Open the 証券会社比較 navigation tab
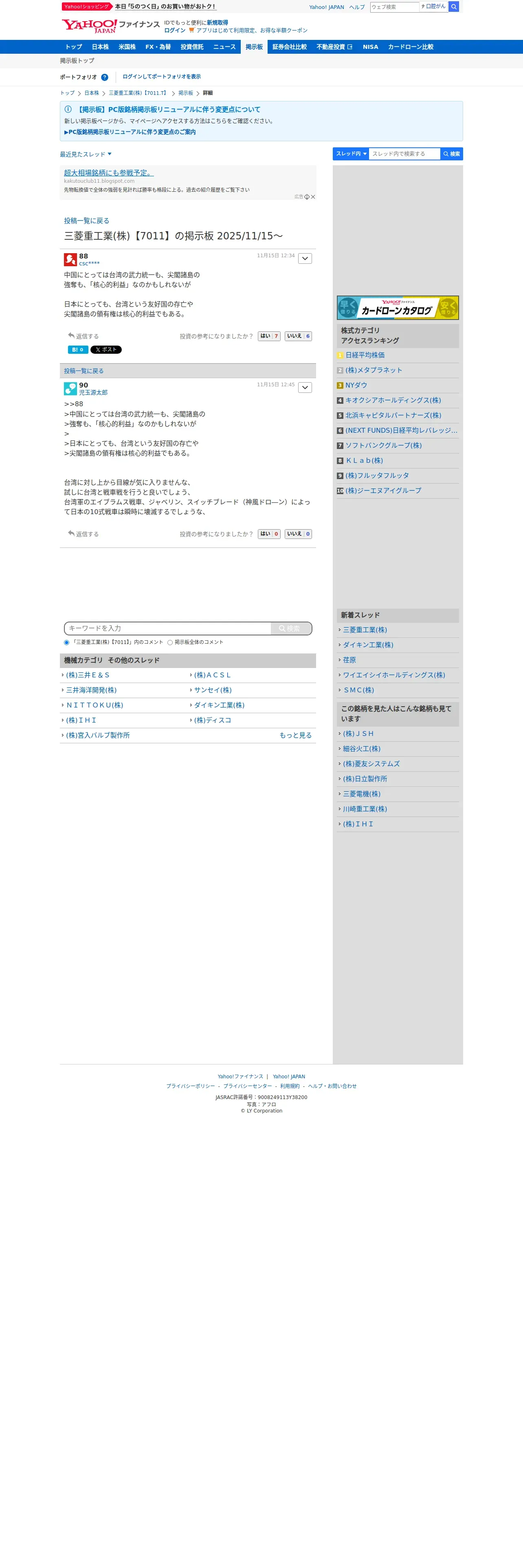The width and height of the screenshot is (523, 1568). click(x=290, y=47)
